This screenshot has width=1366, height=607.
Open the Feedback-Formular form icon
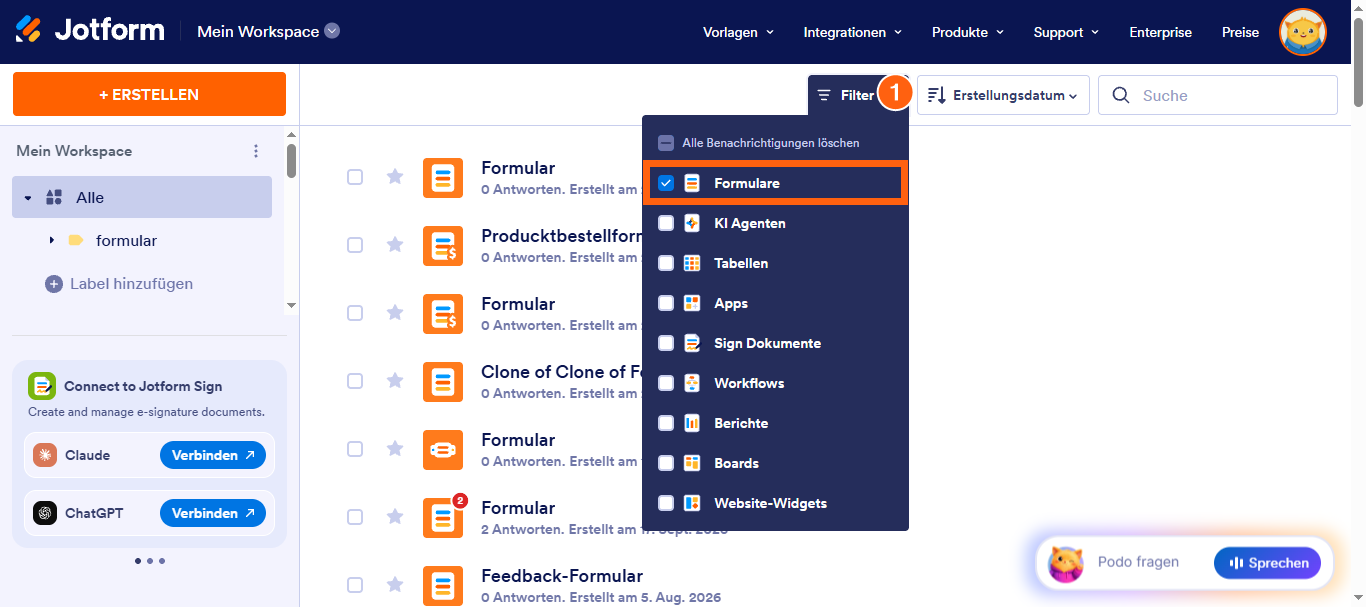coord(443,585)
